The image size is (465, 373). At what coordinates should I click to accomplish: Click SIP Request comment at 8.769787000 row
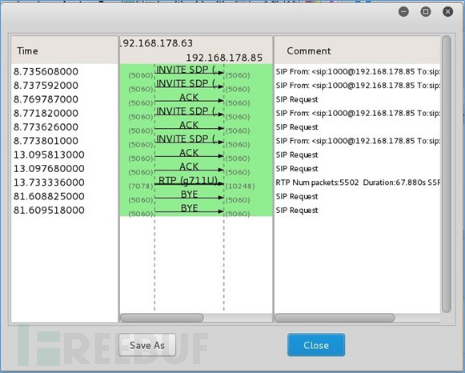297,99
